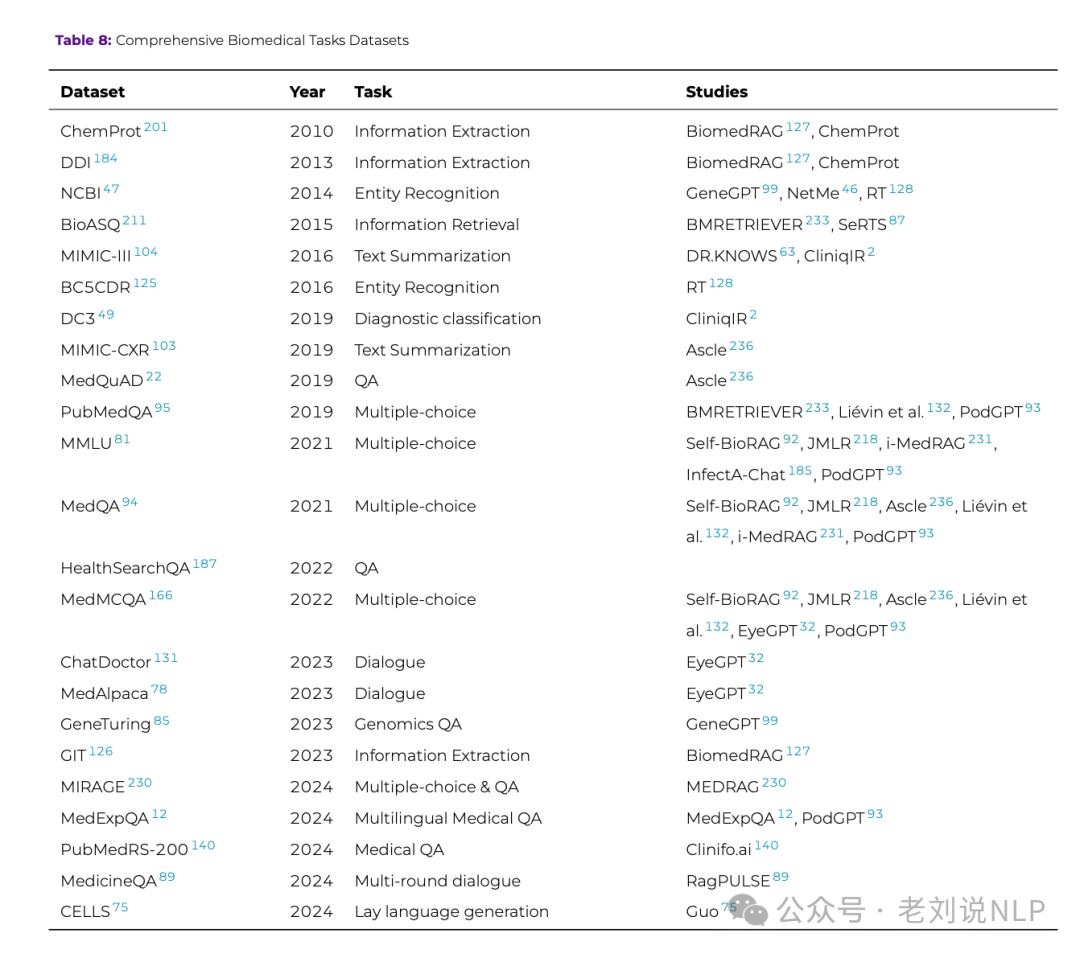Open citation 75 next to CELLS

[120, 907]
